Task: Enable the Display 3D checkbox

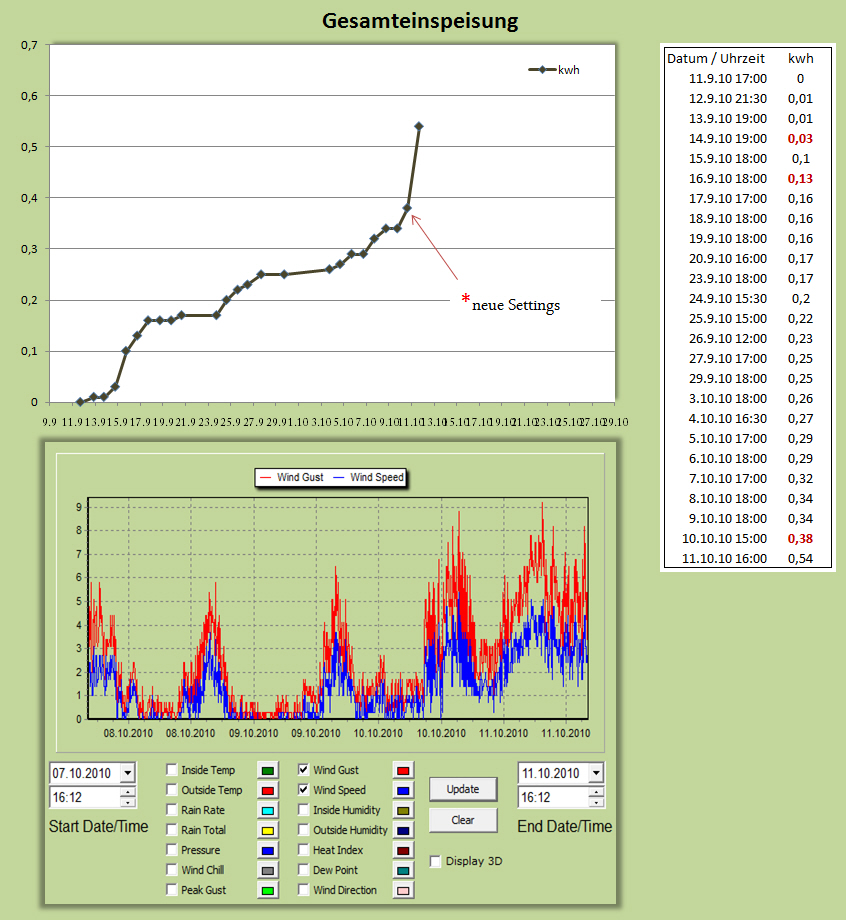Action: (435, 861)
